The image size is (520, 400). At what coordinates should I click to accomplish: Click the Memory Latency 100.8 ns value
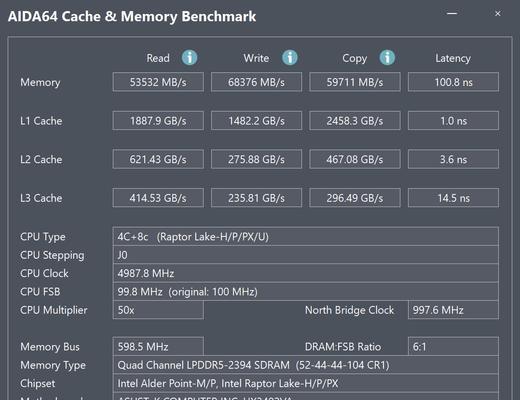click(x=453, y=82)
